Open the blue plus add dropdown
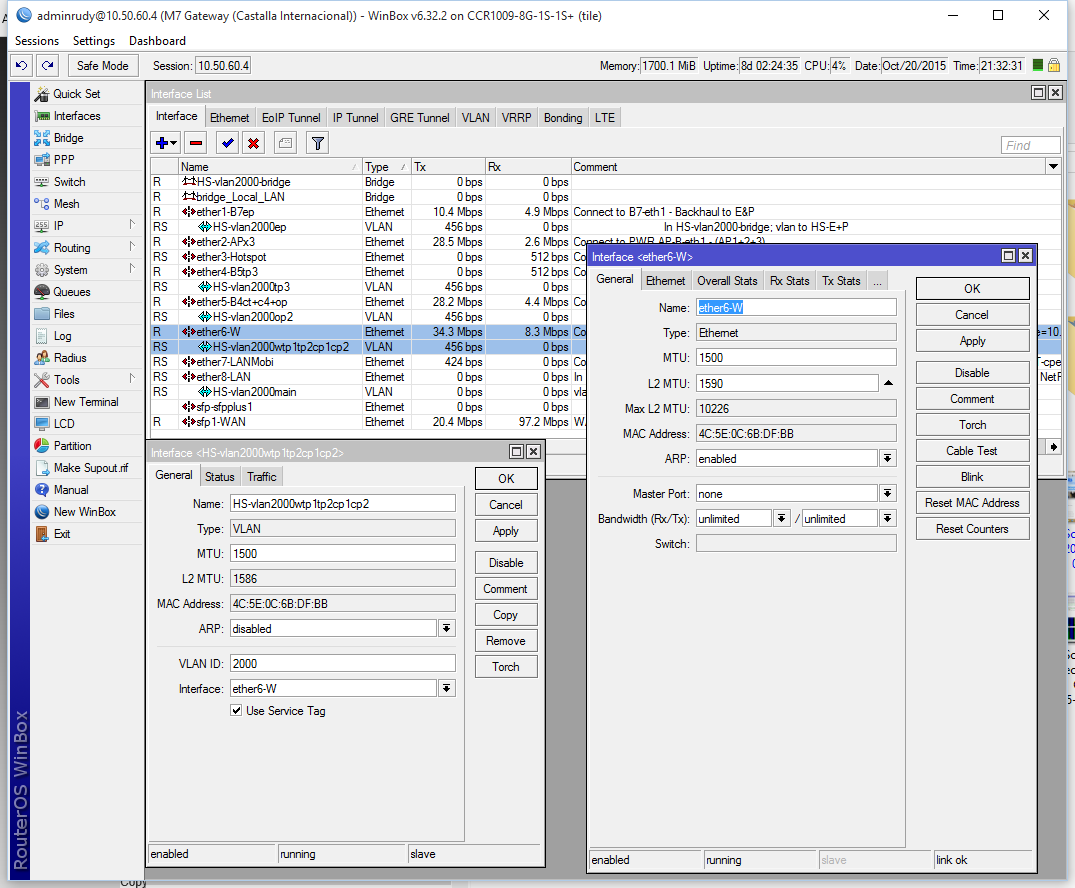Screen dimensions: 1075x888 tap(166, 143)
